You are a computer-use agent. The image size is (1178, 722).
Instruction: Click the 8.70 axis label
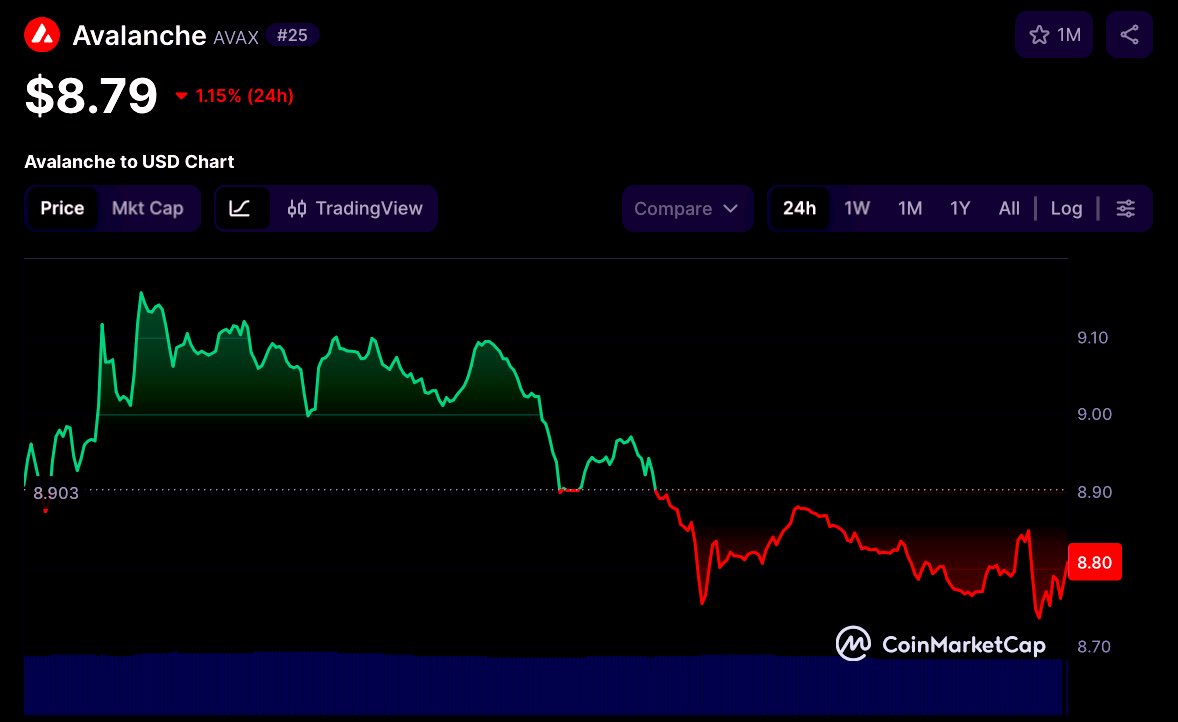1093,646
